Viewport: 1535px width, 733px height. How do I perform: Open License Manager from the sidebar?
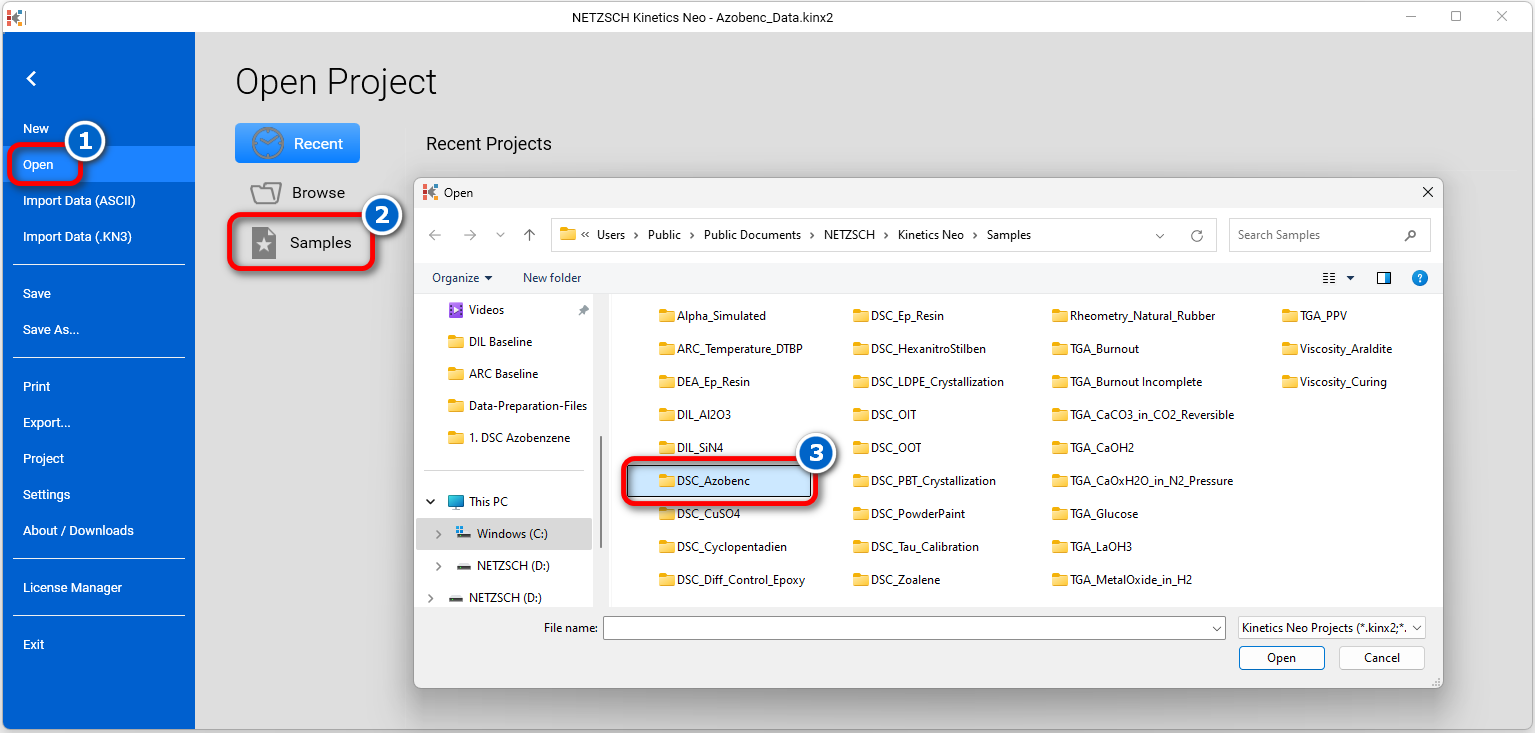[72, 587]
